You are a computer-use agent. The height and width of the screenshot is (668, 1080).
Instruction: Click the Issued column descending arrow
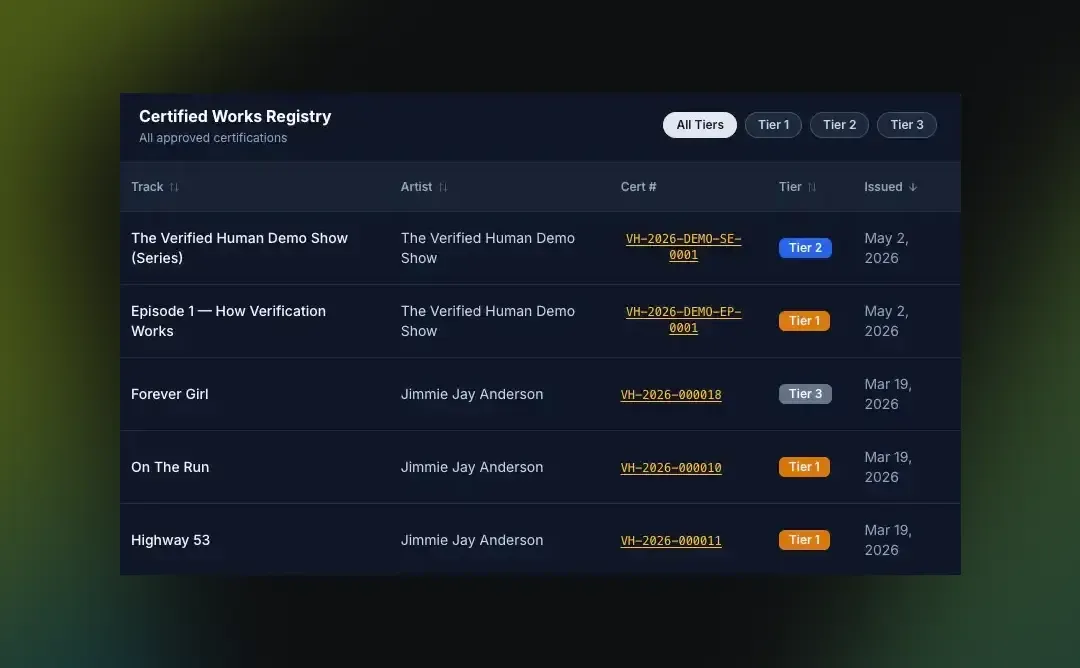click(913, 187)
